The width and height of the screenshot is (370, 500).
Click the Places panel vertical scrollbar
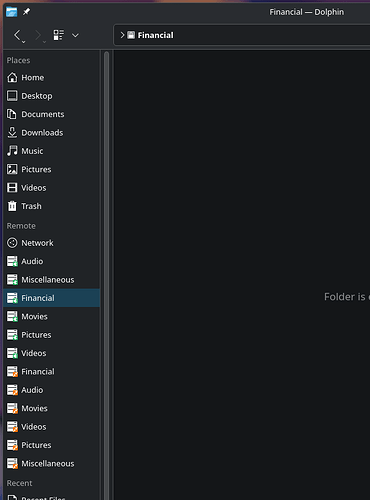(106, 275)
